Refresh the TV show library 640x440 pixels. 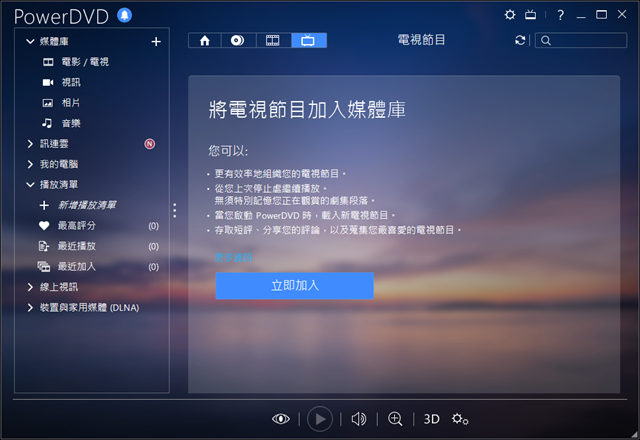click(520, 40)
